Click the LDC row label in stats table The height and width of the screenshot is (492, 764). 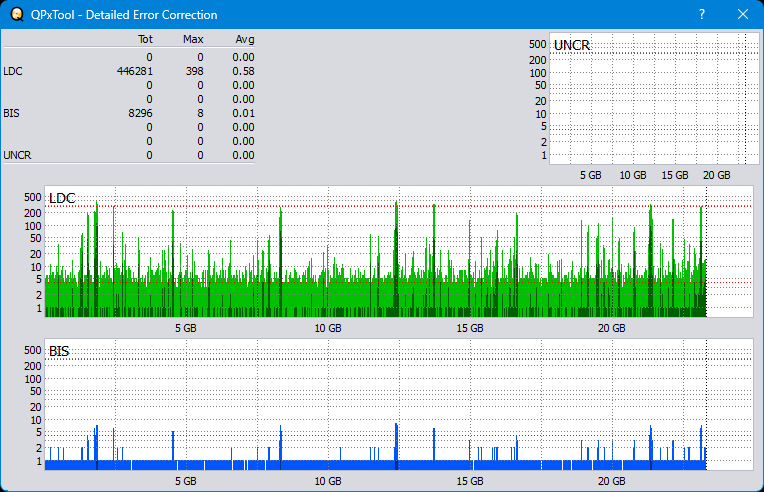(x=13, y=71)
